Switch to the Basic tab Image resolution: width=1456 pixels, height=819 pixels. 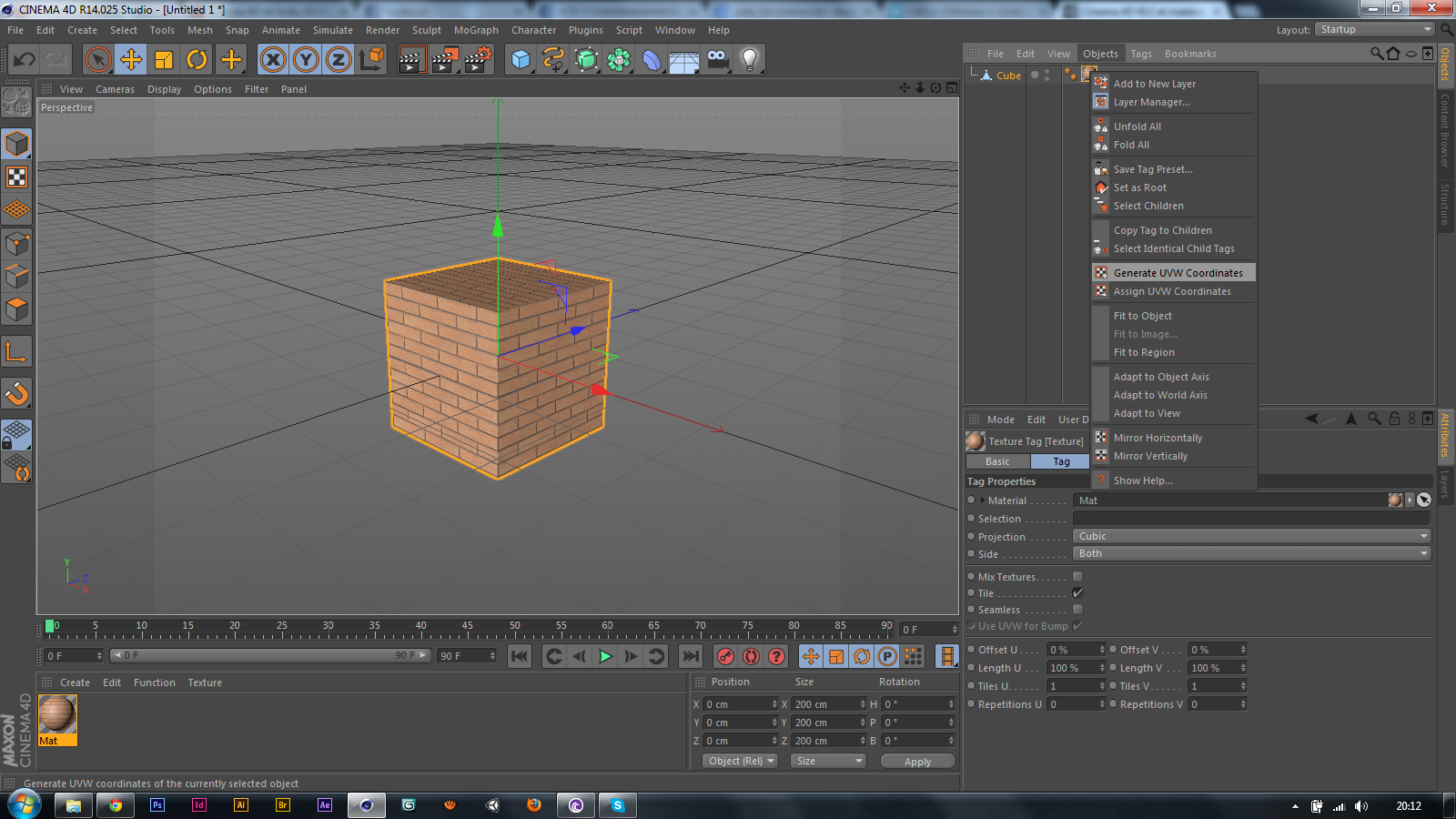997,461
